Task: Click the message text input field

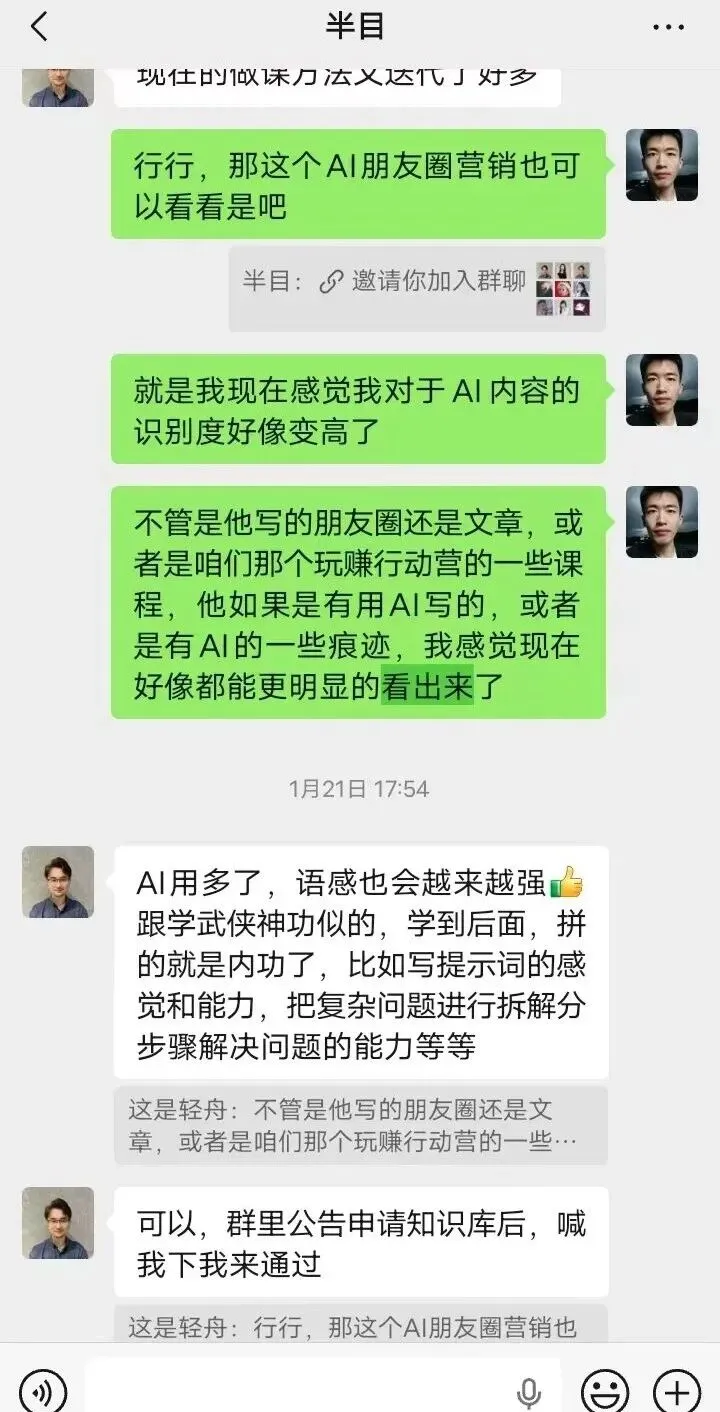Action: click(323, 1388)
